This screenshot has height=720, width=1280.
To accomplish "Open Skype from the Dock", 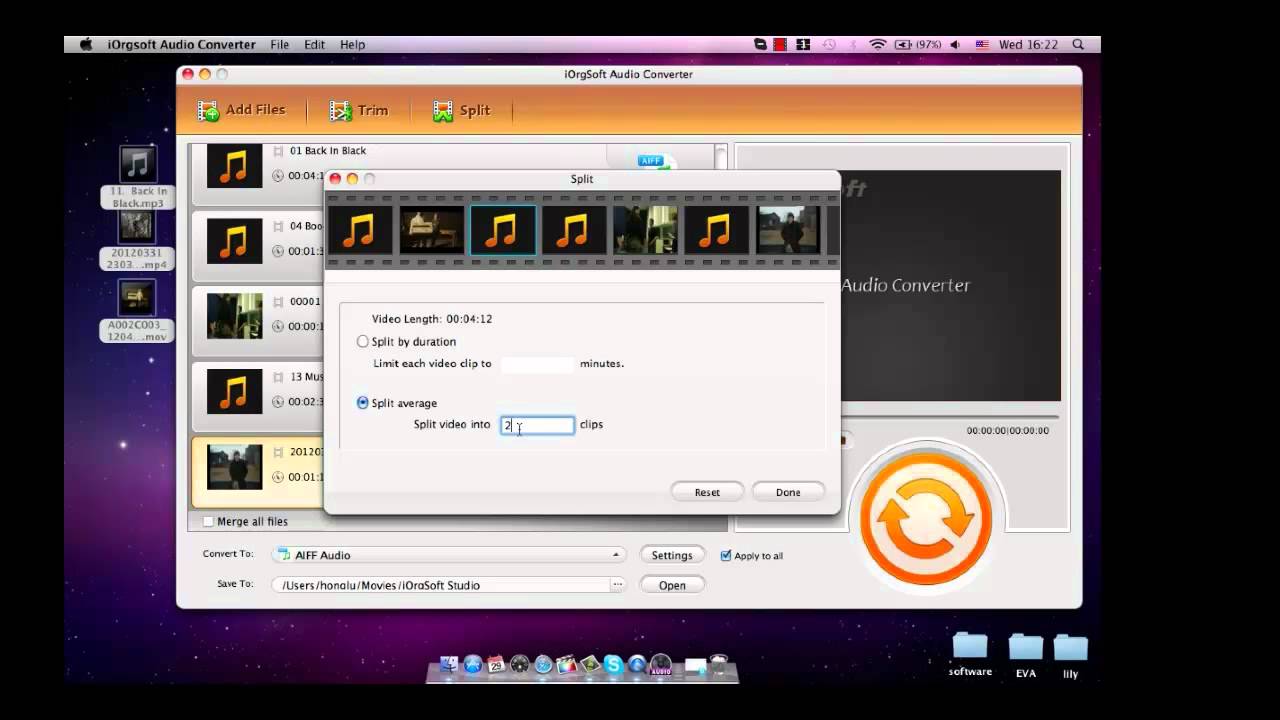I will (x=613, y=665).
